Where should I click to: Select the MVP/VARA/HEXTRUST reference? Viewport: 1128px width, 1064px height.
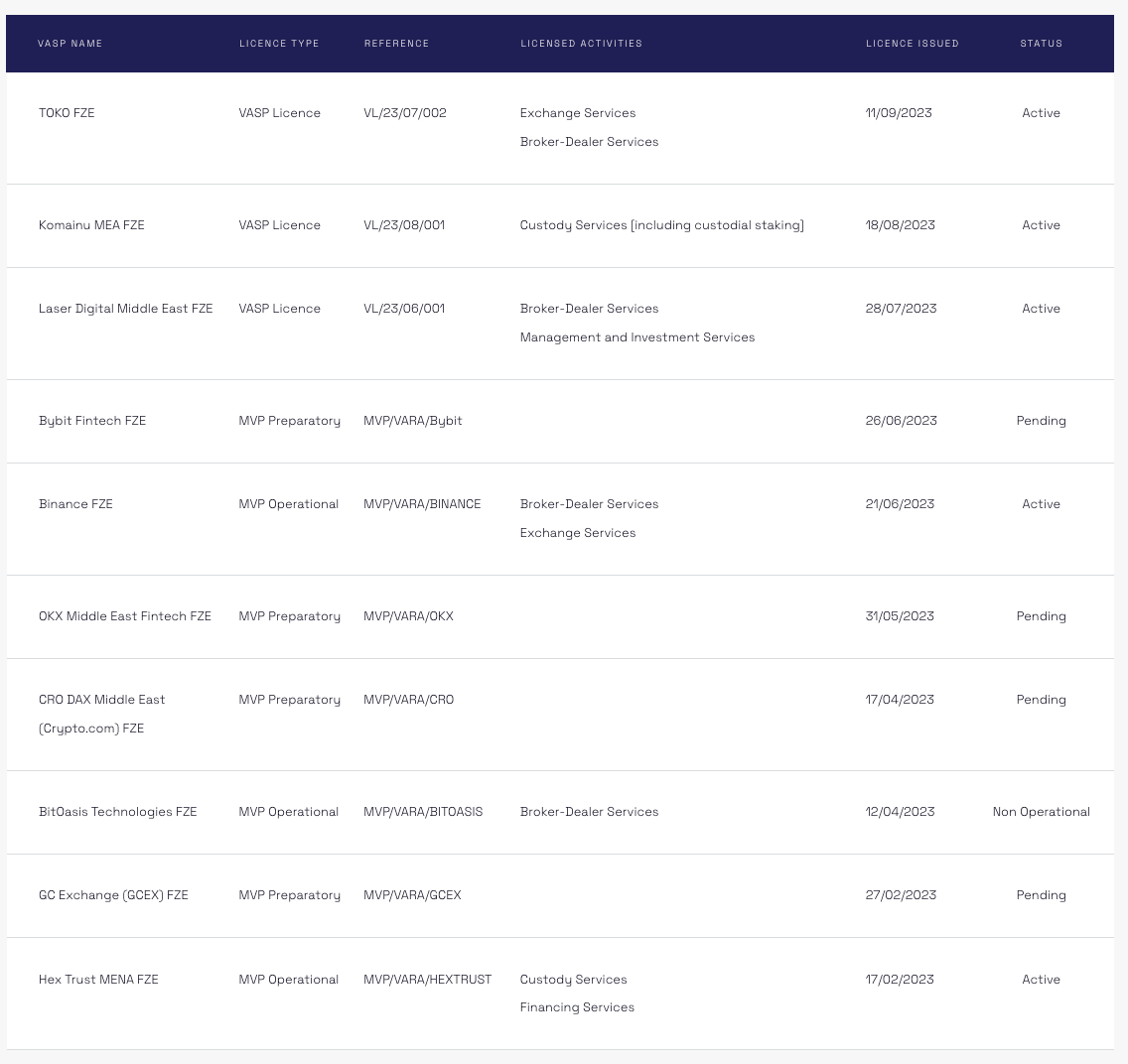click(427, 980)
